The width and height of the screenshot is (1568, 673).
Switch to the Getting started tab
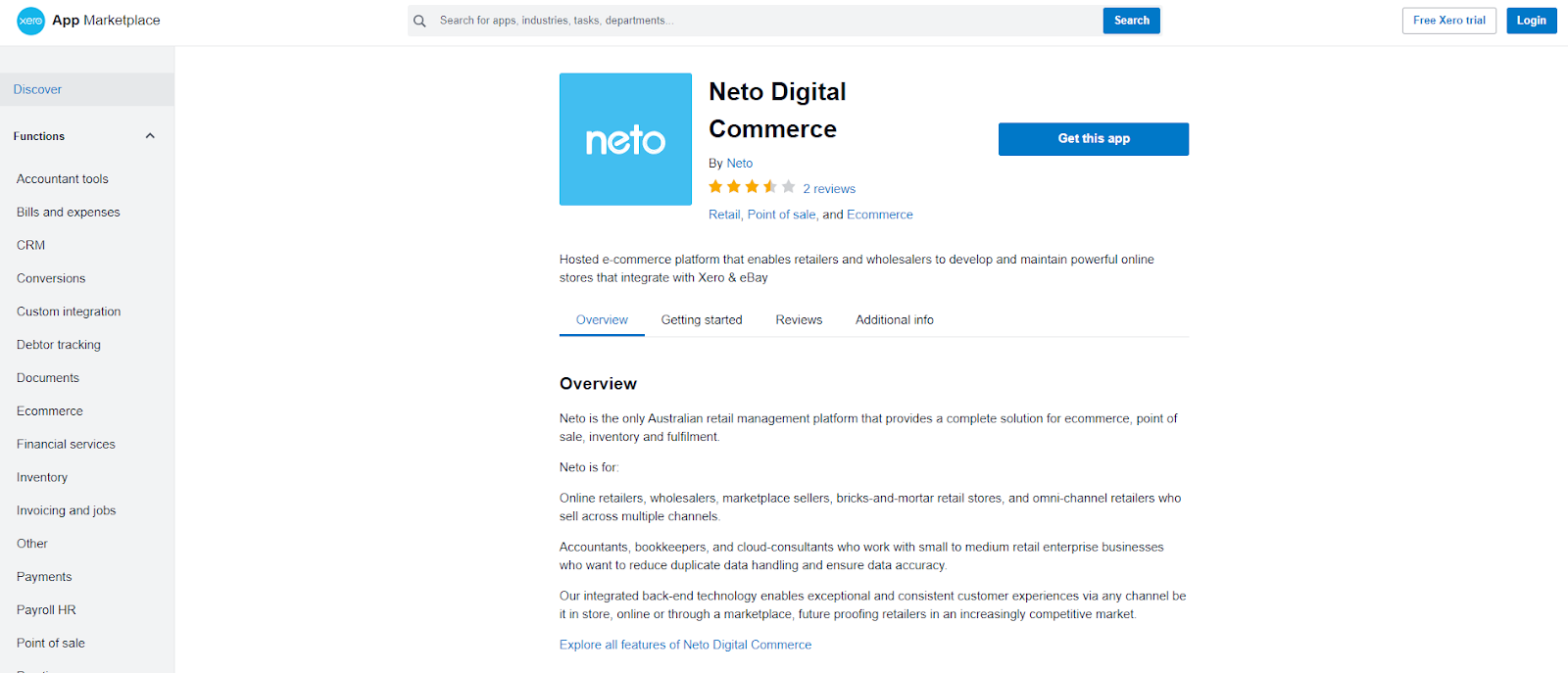[702, 320]
